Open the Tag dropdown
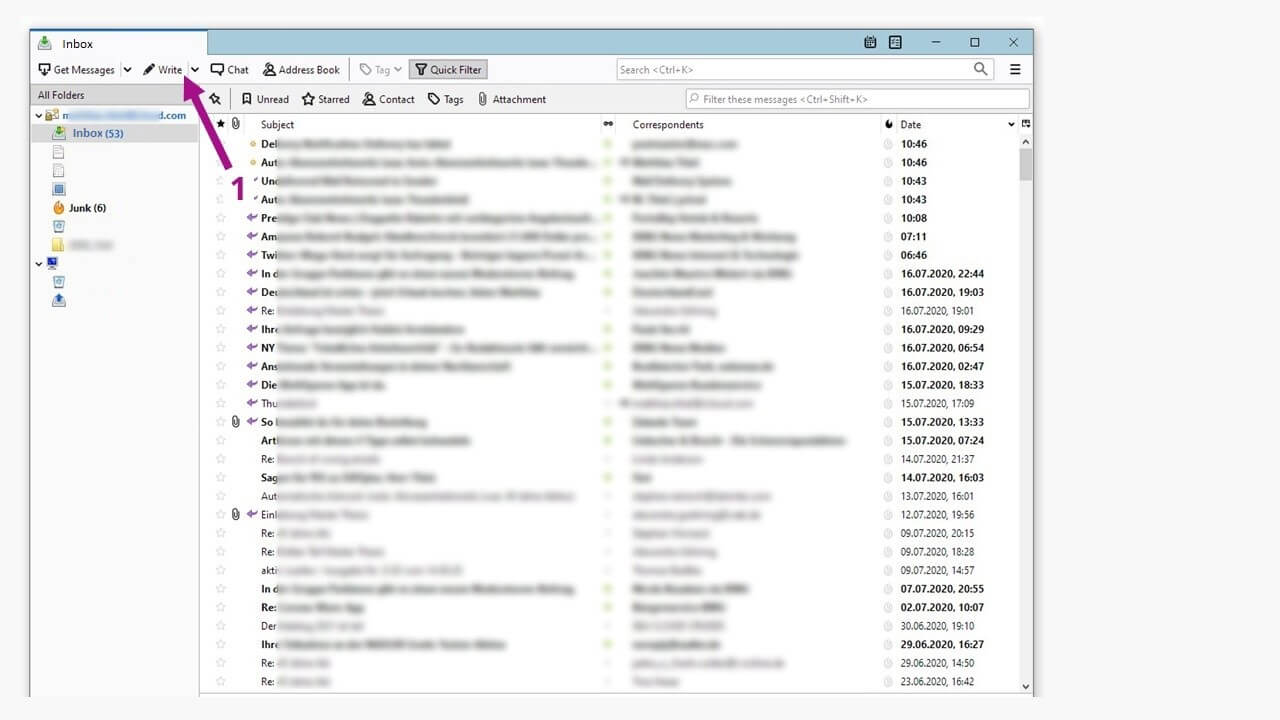Viewport: 1280px width, 720px height. pos(381,70)
